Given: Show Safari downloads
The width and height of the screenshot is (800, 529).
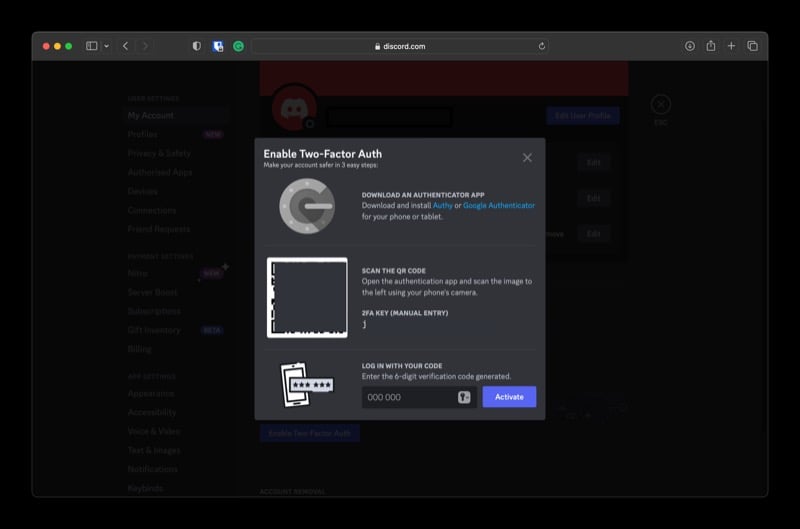Looking at the screenshot, I should click(x=690, y=46).
